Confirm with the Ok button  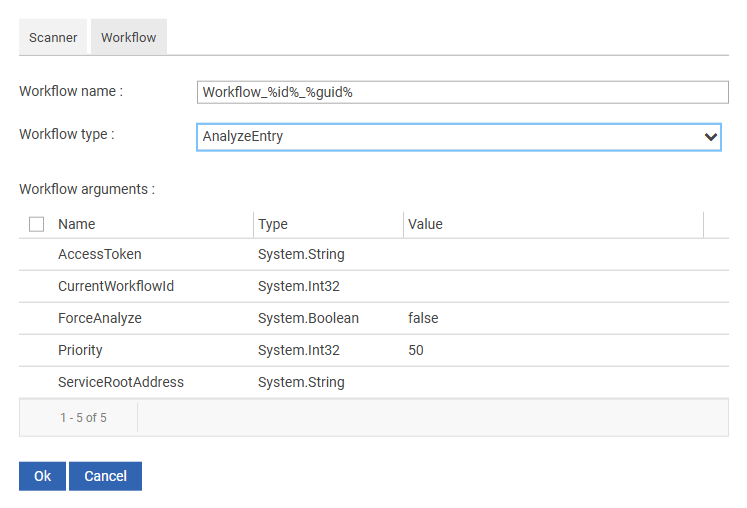click(x=42, y=476)
